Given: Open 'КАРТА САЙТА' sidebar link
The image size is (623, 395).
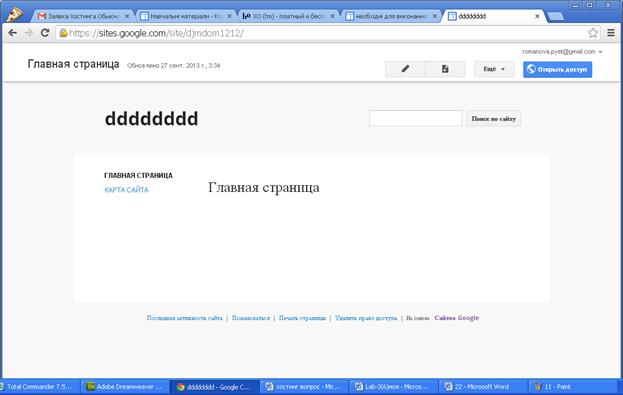Looking at the screenshot, I should point(126,190).
